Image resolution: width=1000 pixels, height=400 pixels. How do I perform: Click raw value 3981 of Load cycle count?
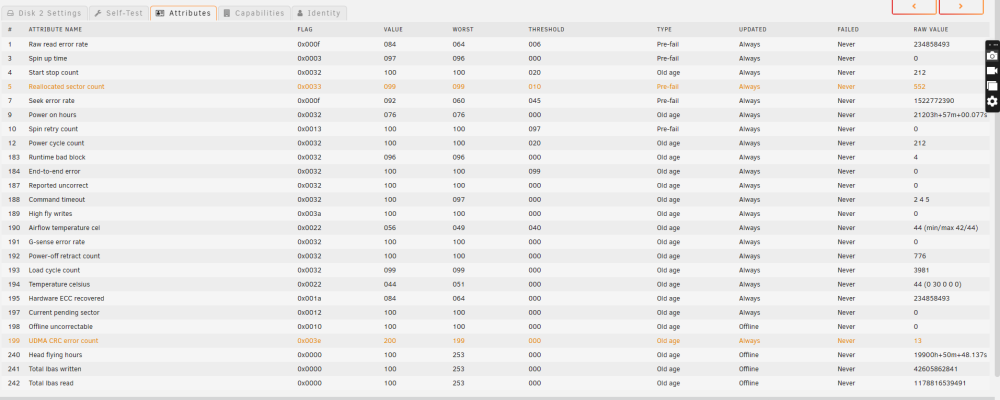(x=921, y=270)
